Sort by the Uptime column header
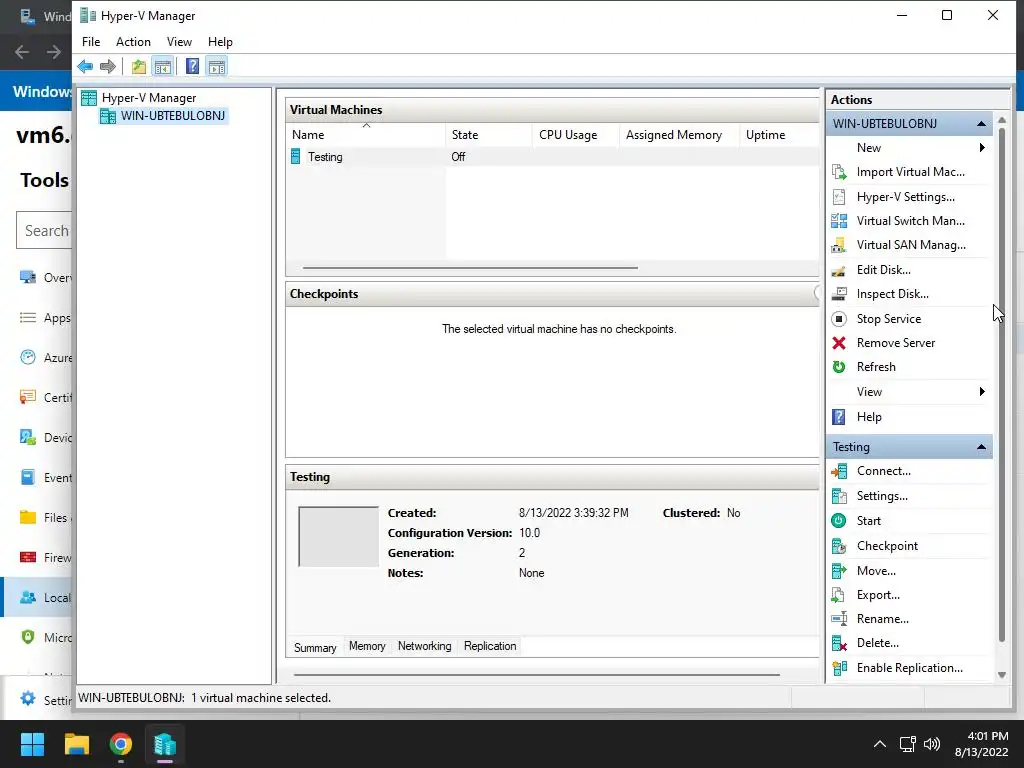 tap(778, 135)
